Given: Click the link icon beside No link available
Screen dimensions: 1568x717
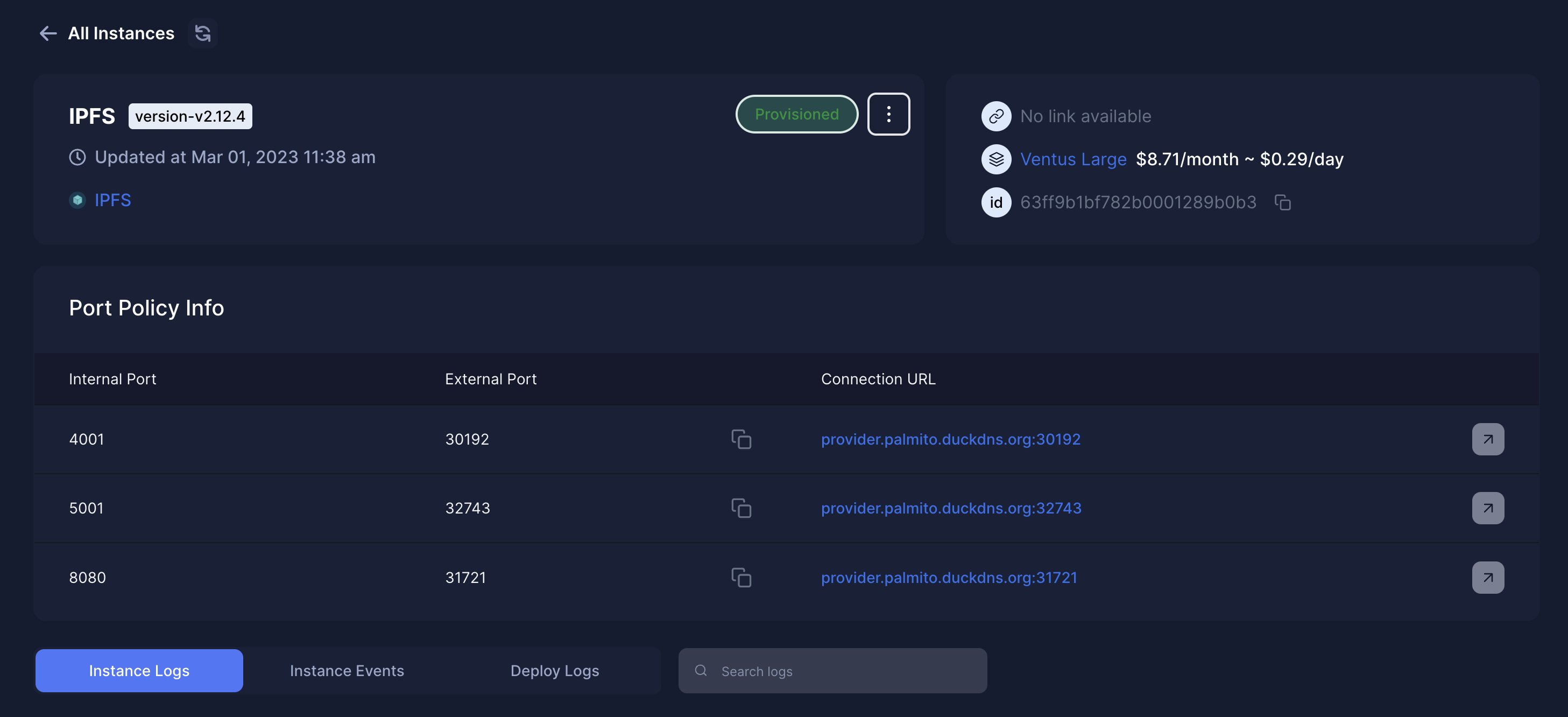Looking at the screenshot, I should [x=997, y=116].
